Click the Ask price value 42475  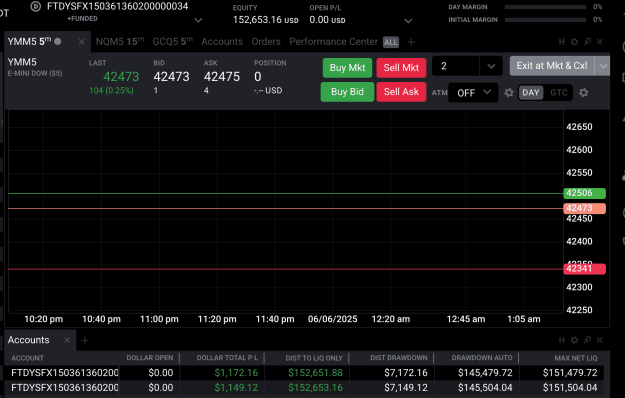[x=222, y=76]
